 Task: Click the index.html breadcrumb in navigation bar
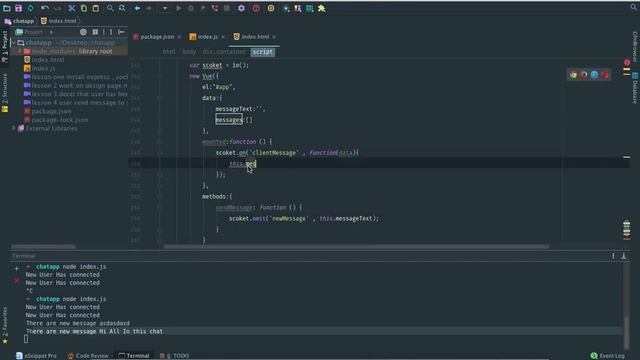[59, 21]
